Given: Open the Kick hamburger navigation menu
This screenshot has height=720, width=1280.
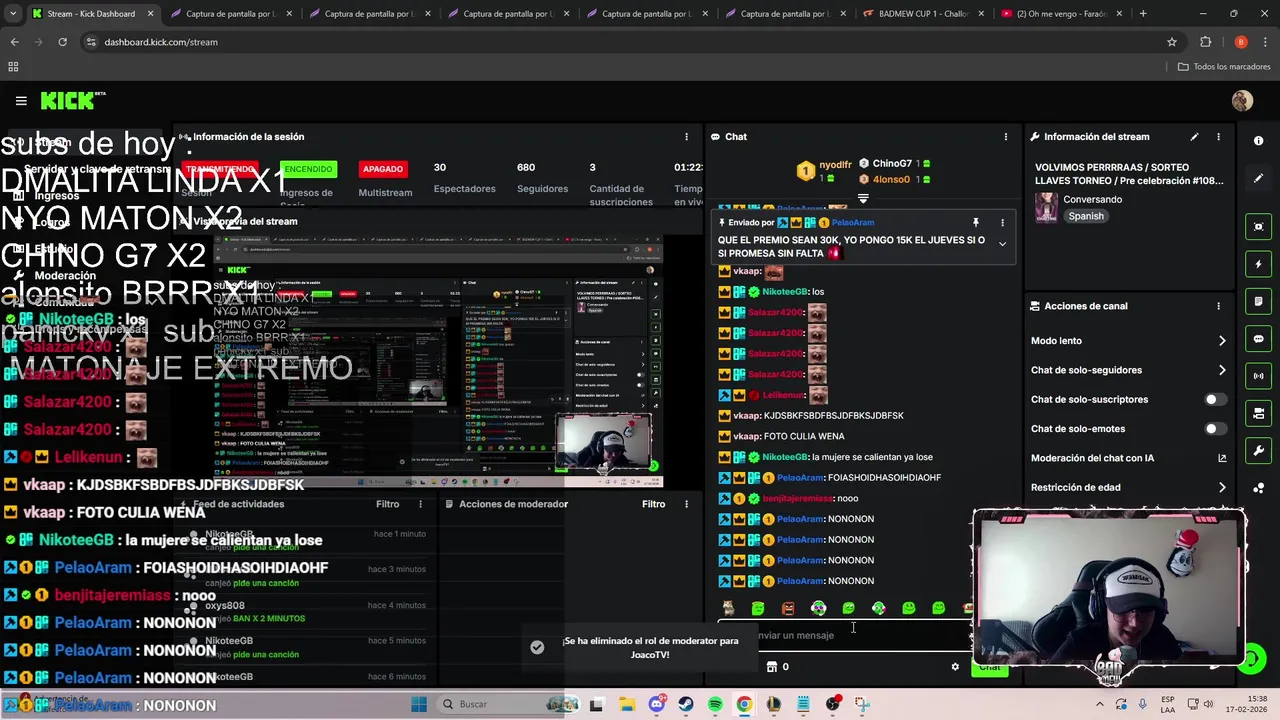Looking at the screenshot, I should (x=21, y=101).
